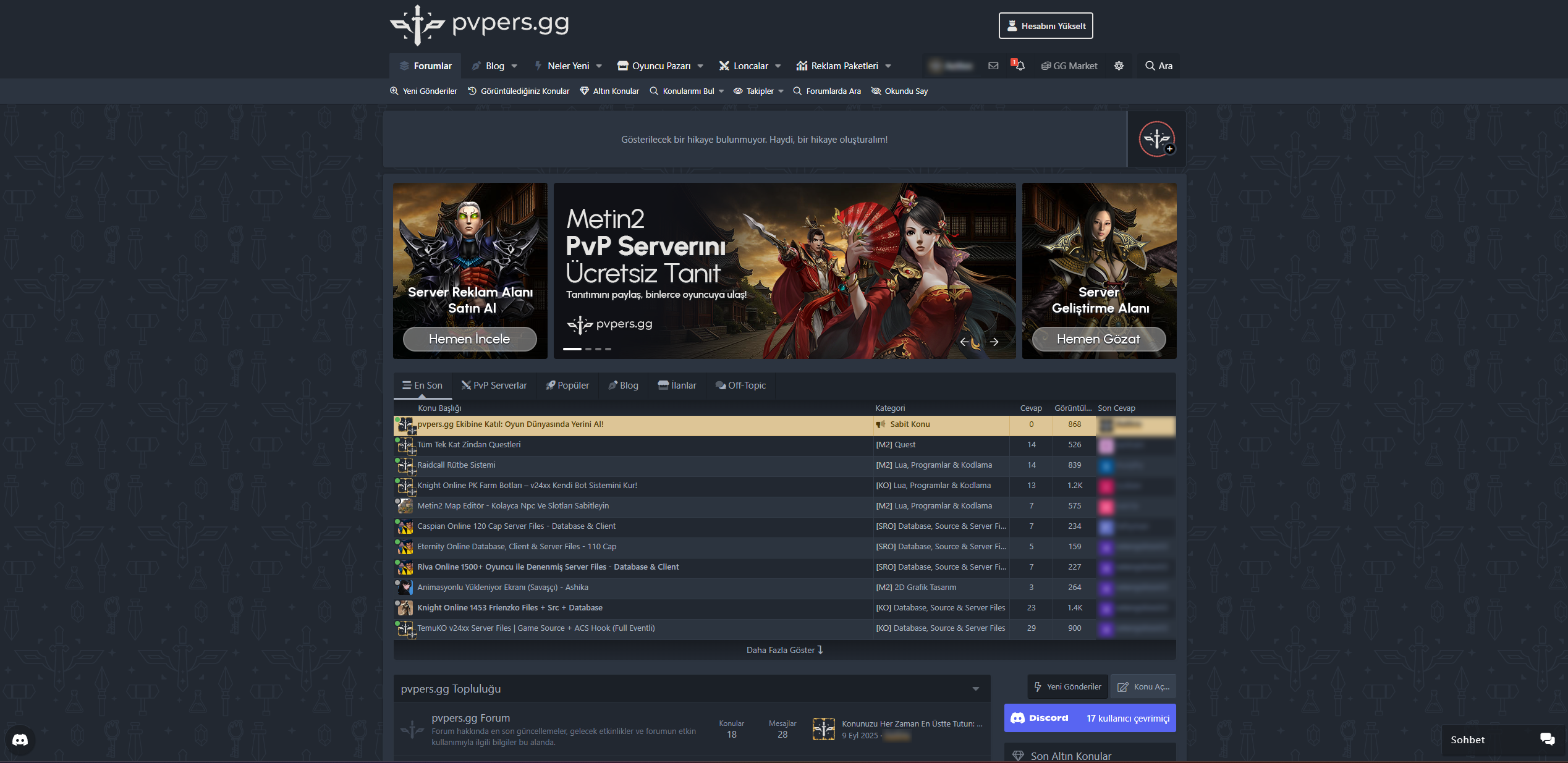Open the notifications bell icon
The image size is (1568, 763).
[1019, 65]
